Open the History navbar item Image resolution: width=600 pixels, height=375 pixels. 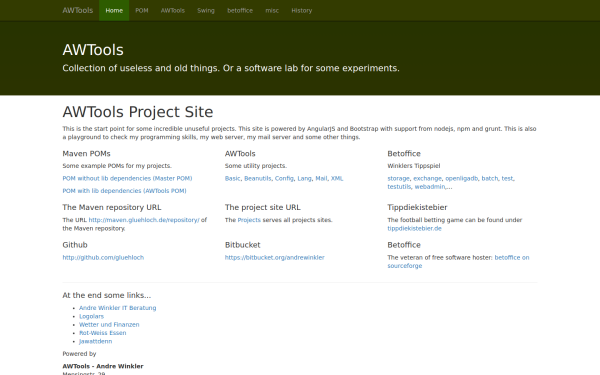(x=302, y=10)
